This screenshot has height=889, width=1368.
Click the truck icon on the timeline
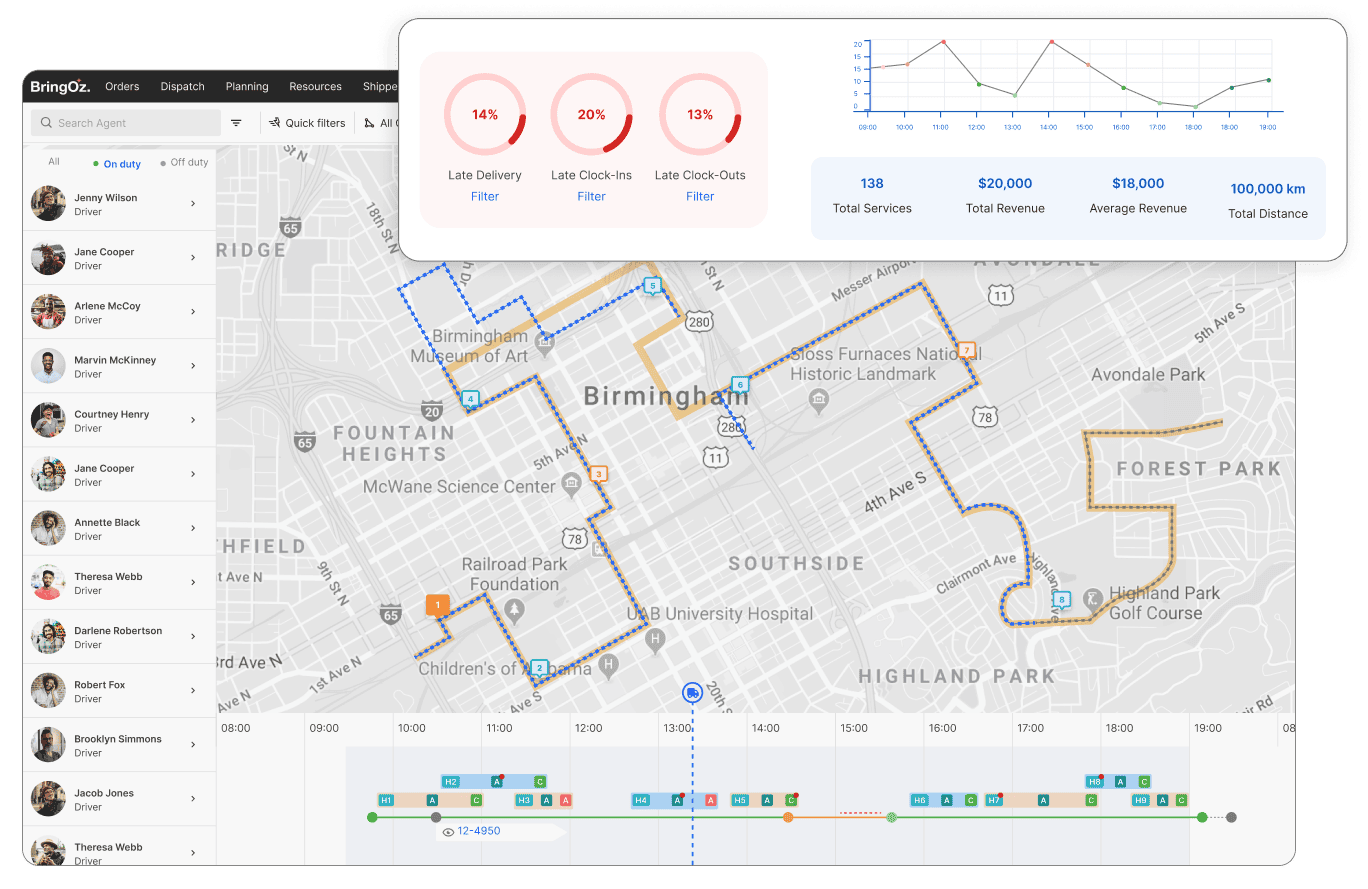click(692, 693)
